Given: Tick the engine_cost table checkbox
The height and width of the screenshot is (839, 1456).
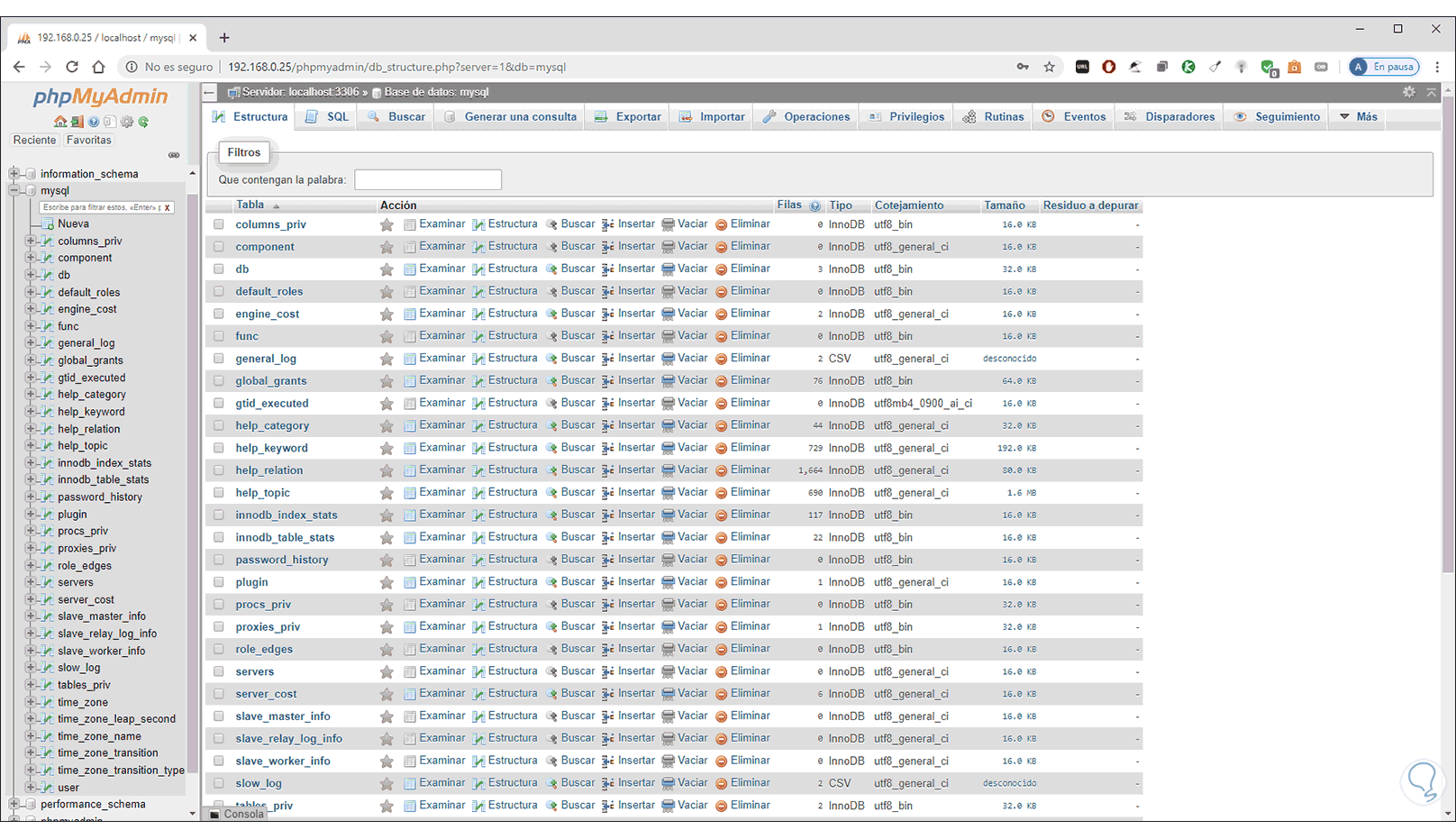Looking at the screenshot, I should click(x=219, y=314).
